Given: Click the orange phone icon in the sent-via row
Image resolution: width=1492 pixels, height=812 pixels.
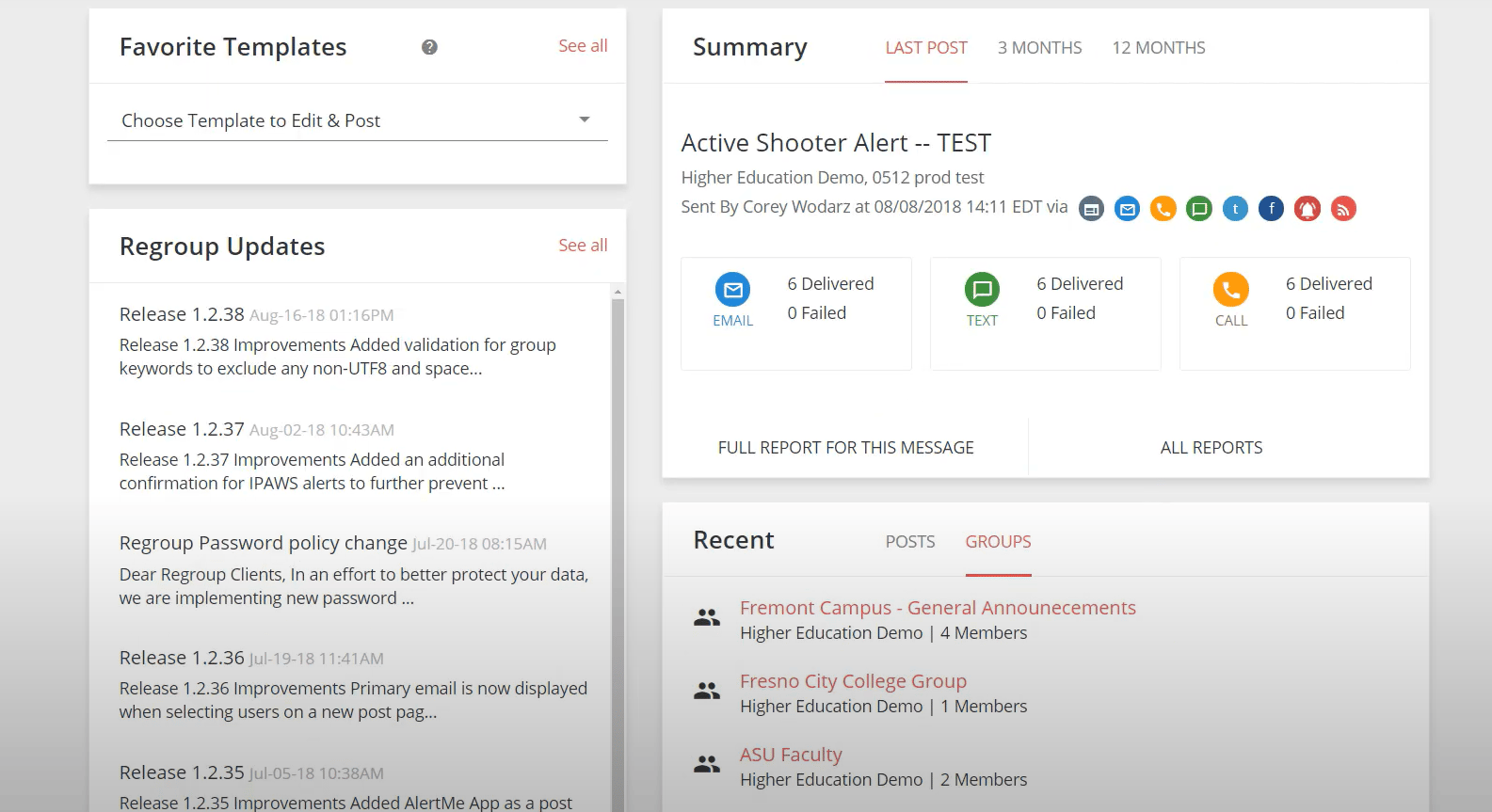Looking at the screenshot, I should point(1163,209).
